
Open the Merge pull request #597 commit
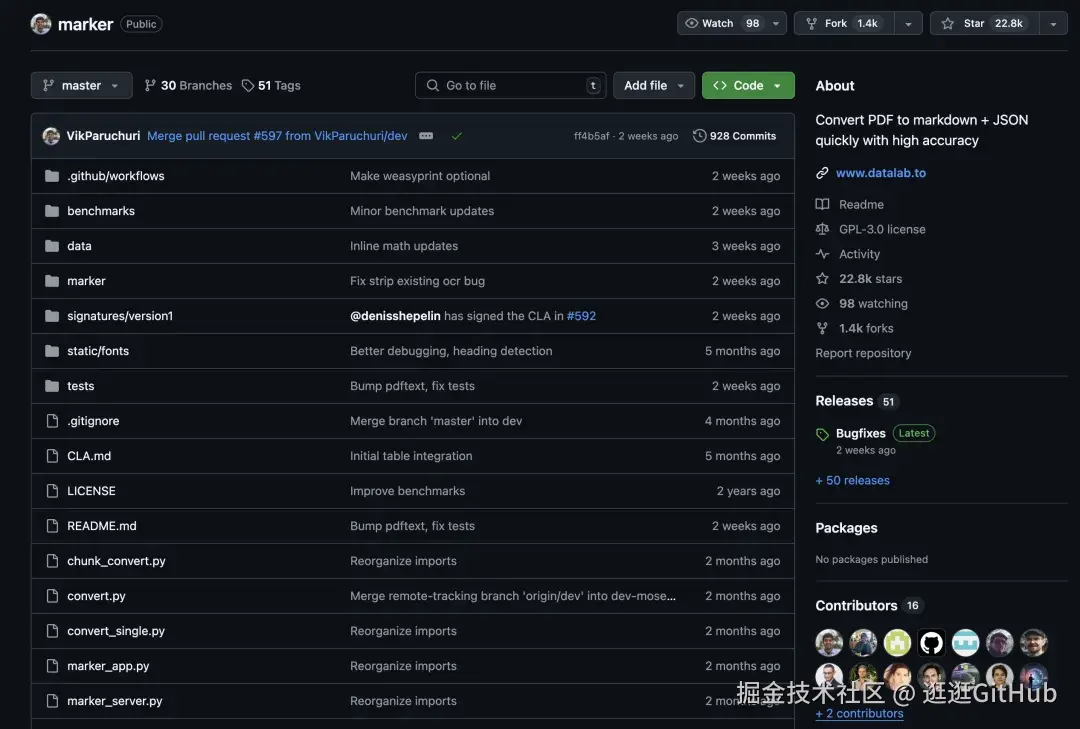(x=277, y=136)
